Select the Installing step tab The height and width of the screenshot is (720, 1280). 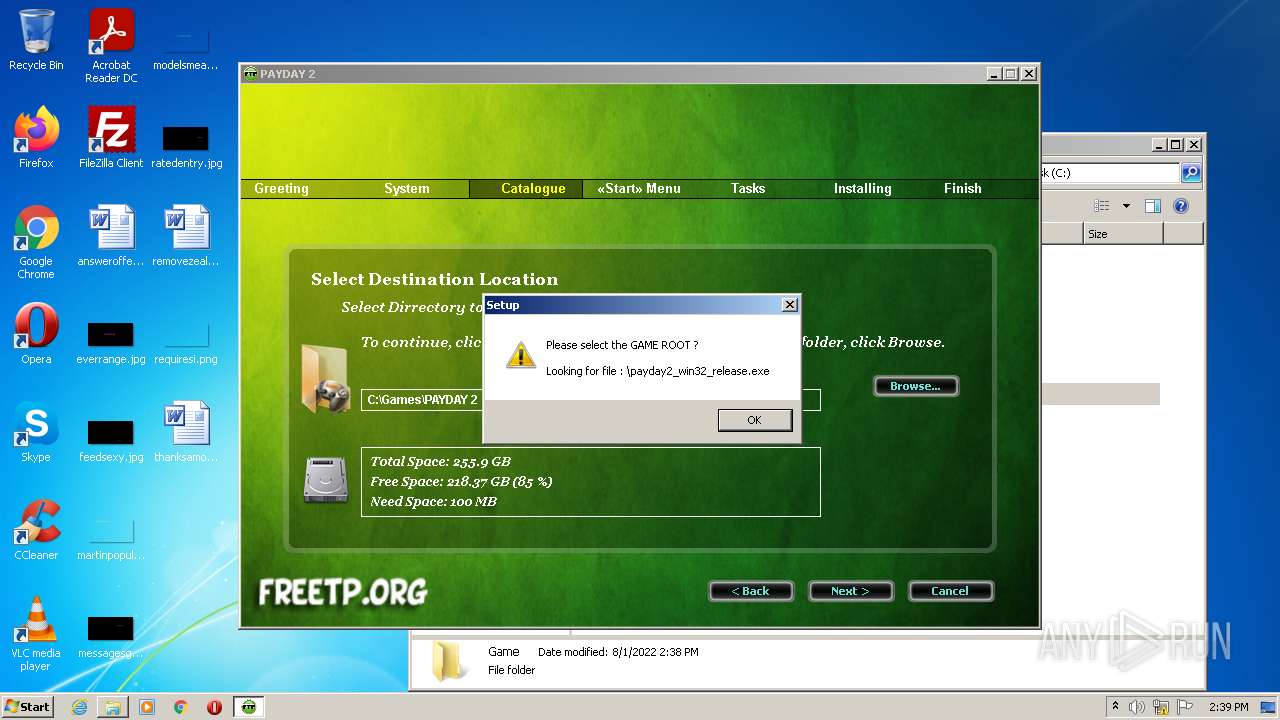tap(863, 188)
